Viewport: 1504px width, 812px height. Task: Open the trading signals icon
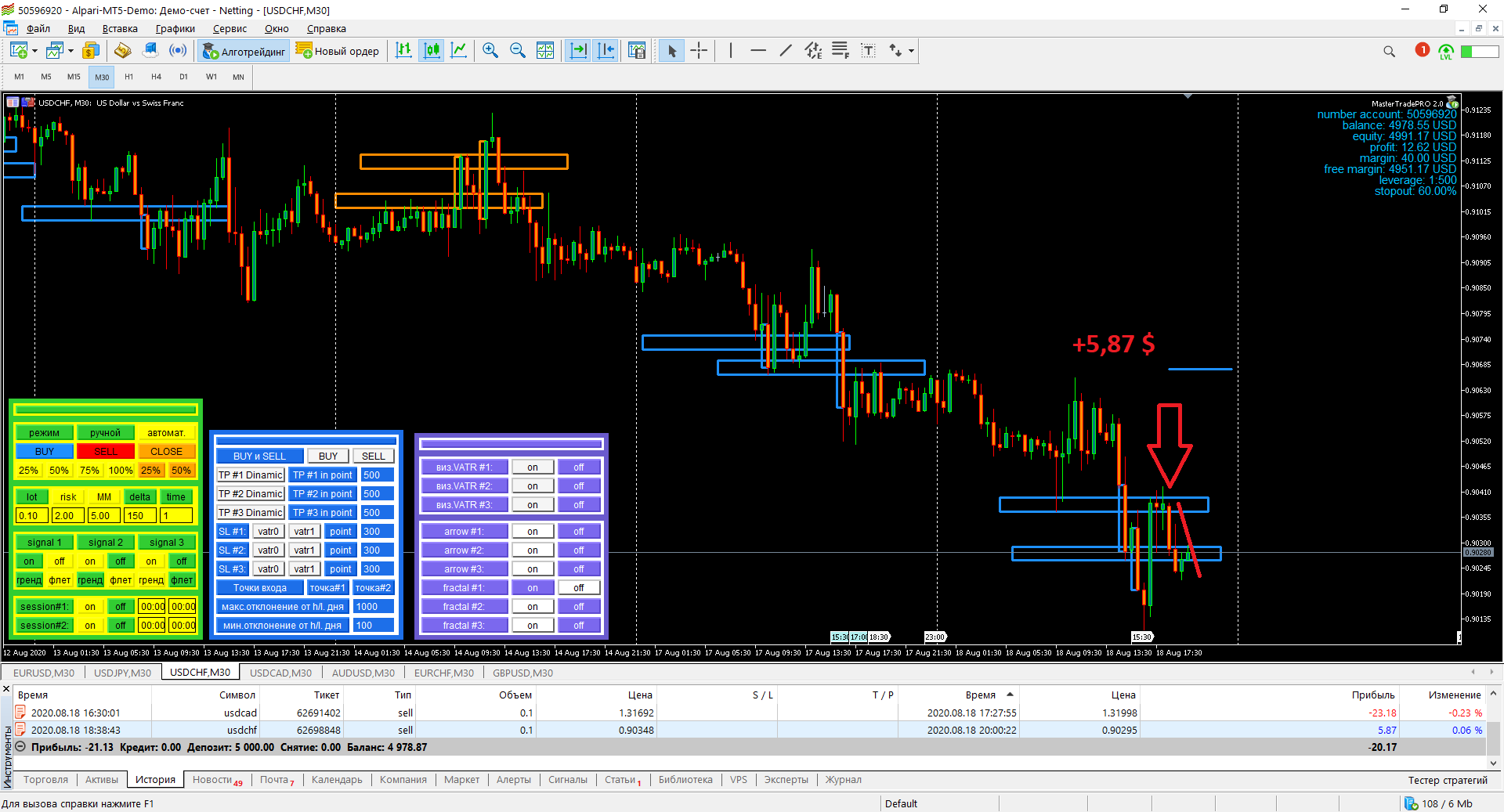click(x=179, y=51)
